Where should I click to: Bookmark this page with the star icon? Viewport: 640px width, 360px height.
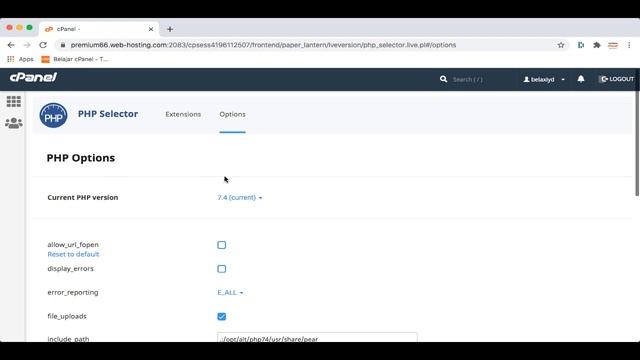click(x=561, y=45)
